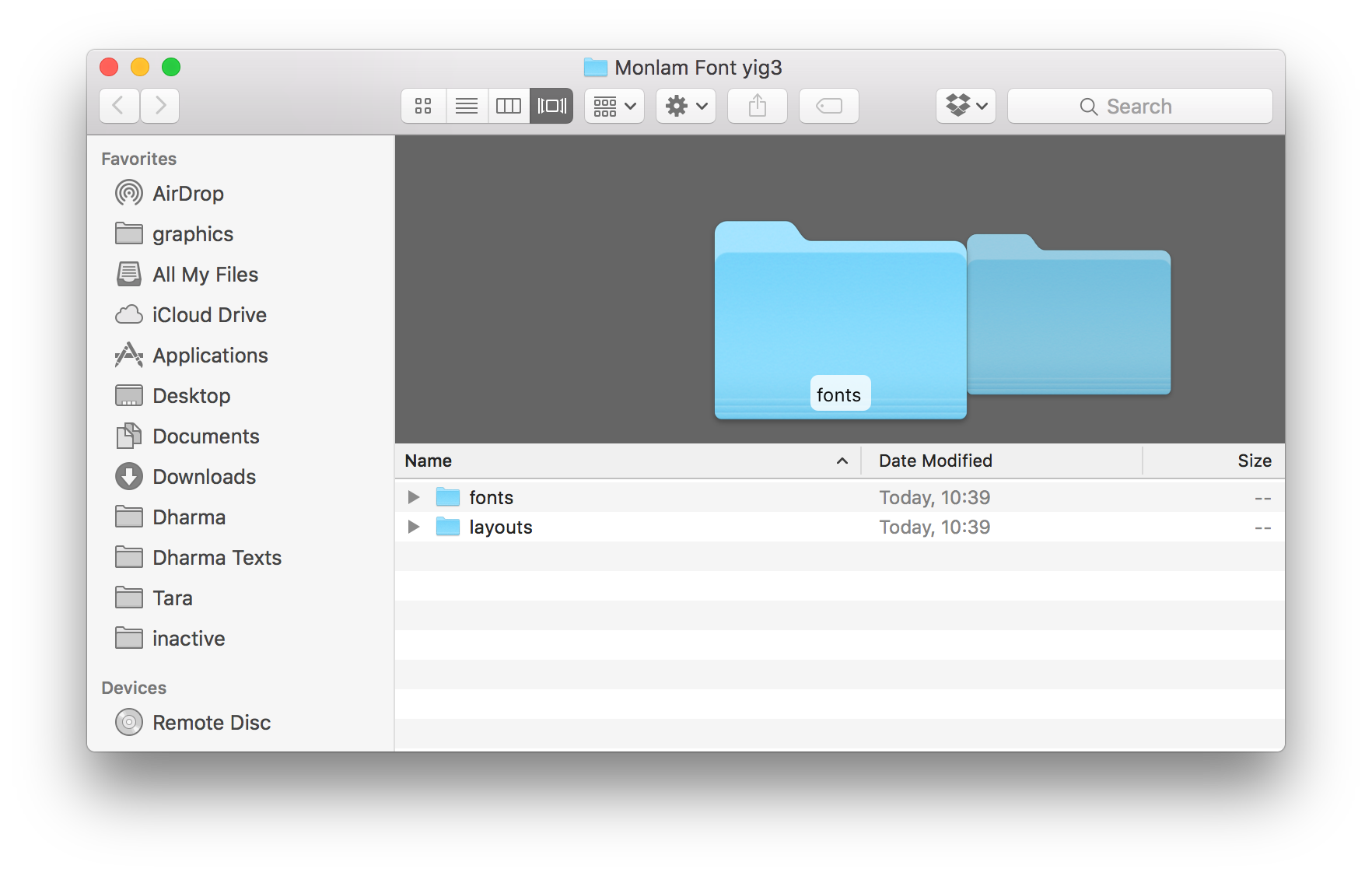The width and height of the screenshot is (1372, 876).
Task: Open Documents in sidebar
Action: [x=240, y=436]
